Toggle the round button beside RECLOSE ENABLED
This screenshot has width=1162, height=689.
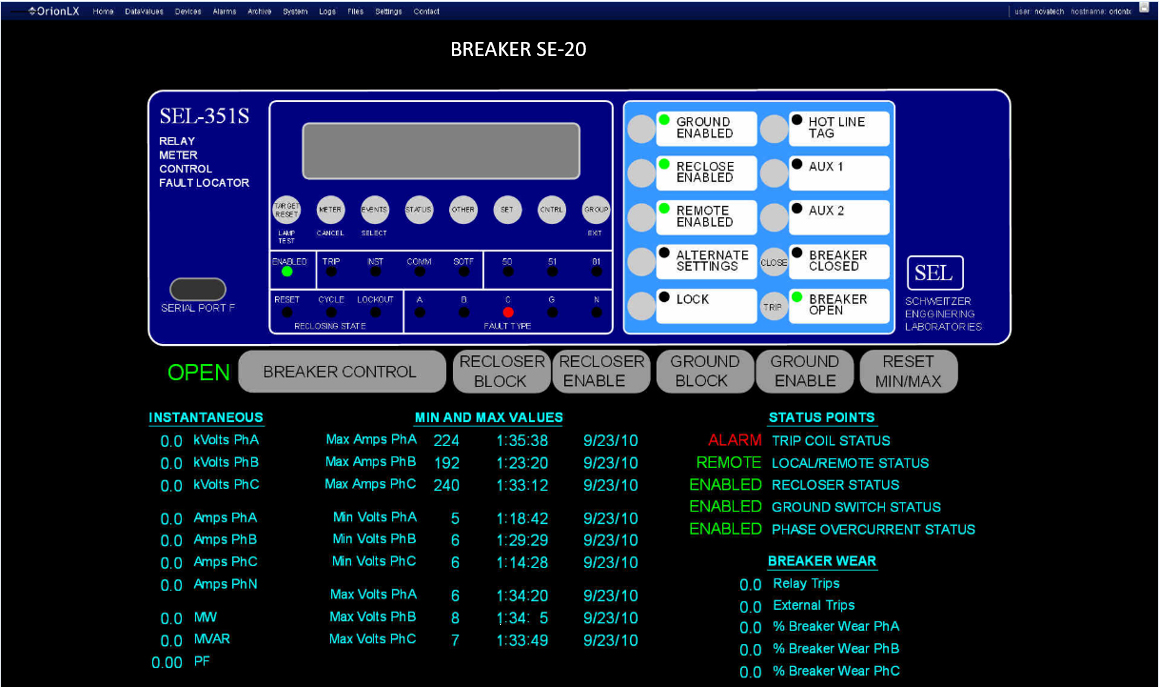click(641, 173)
